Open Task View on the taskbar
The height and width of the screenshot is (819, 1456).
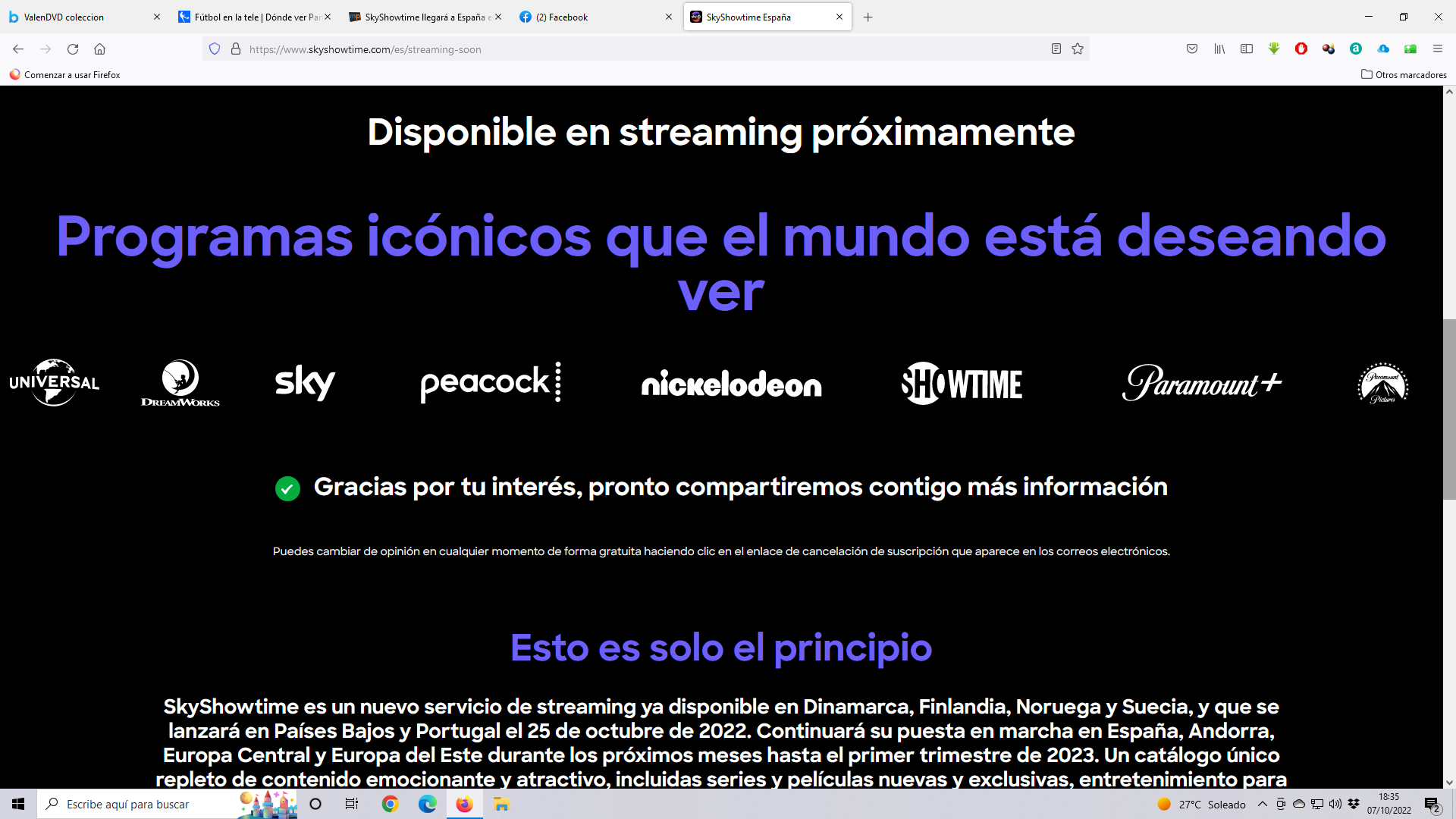pos(352,804)
